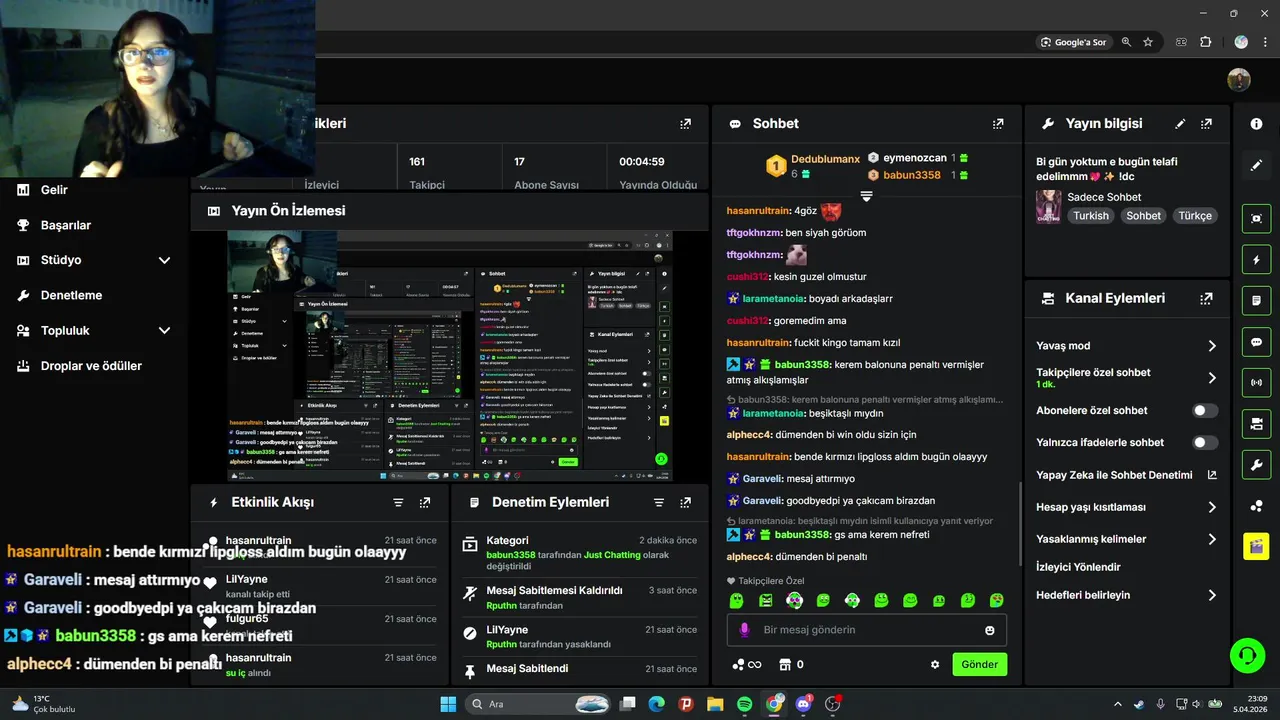Screen dimensions: 1280x720
Task: Open the channel points infinity icon
Action: [x=746, y=664]
